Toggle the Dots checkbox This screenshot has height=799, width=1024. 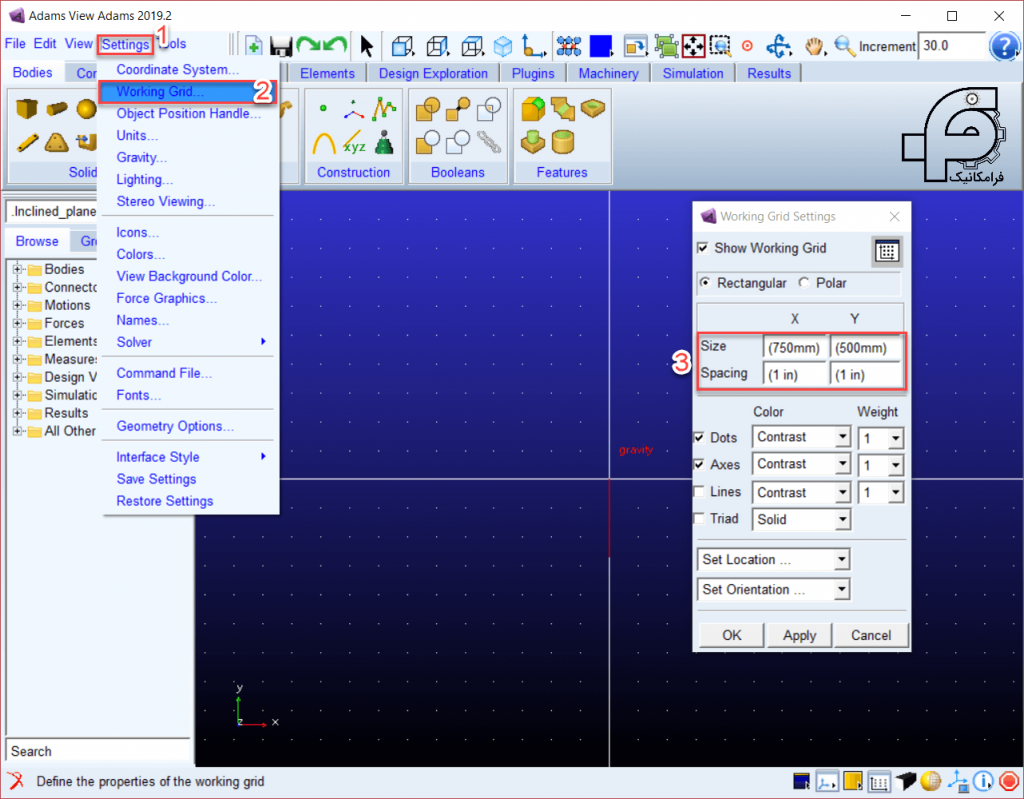pos(699,437)
